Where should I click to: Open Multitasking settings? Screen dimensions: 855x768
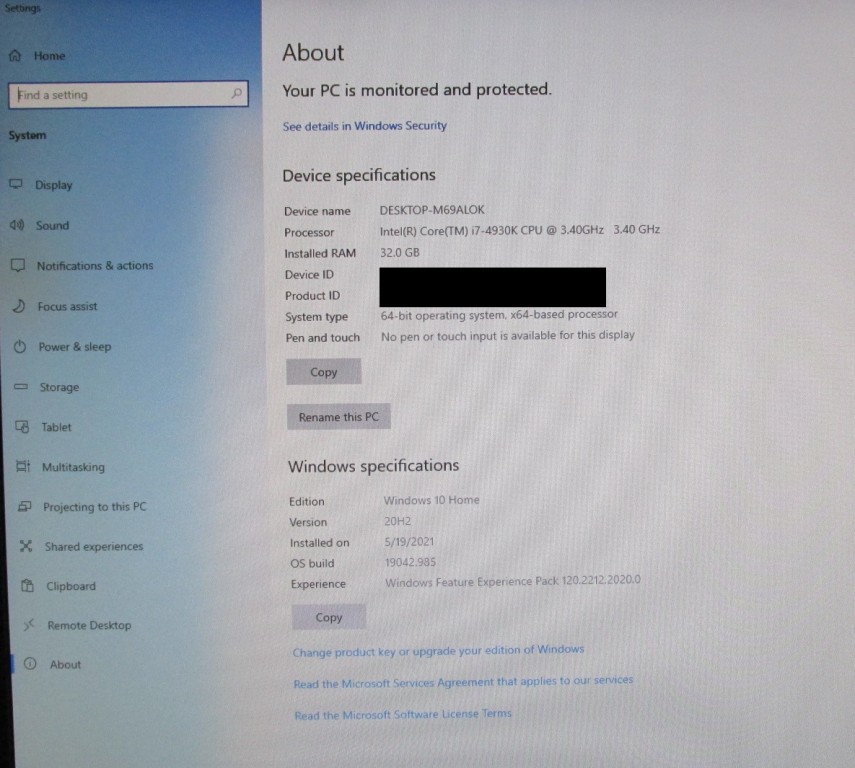74,467
